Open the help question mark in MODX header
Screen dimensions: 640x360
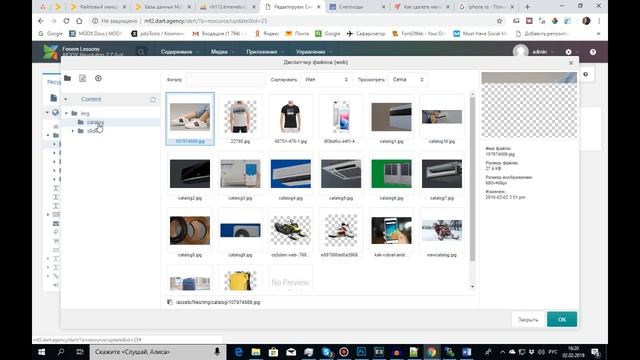[593, 52]
